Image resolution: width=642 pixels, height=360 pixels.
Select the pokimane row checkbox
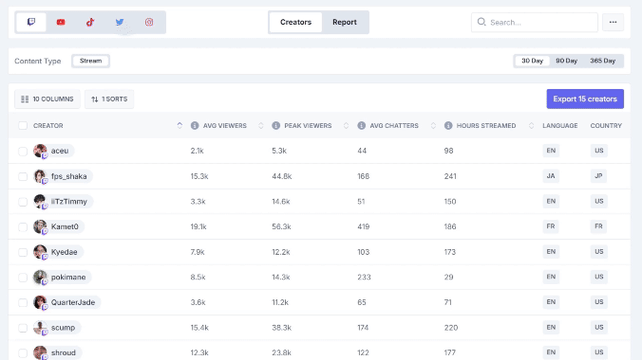(x=23, y=277)
